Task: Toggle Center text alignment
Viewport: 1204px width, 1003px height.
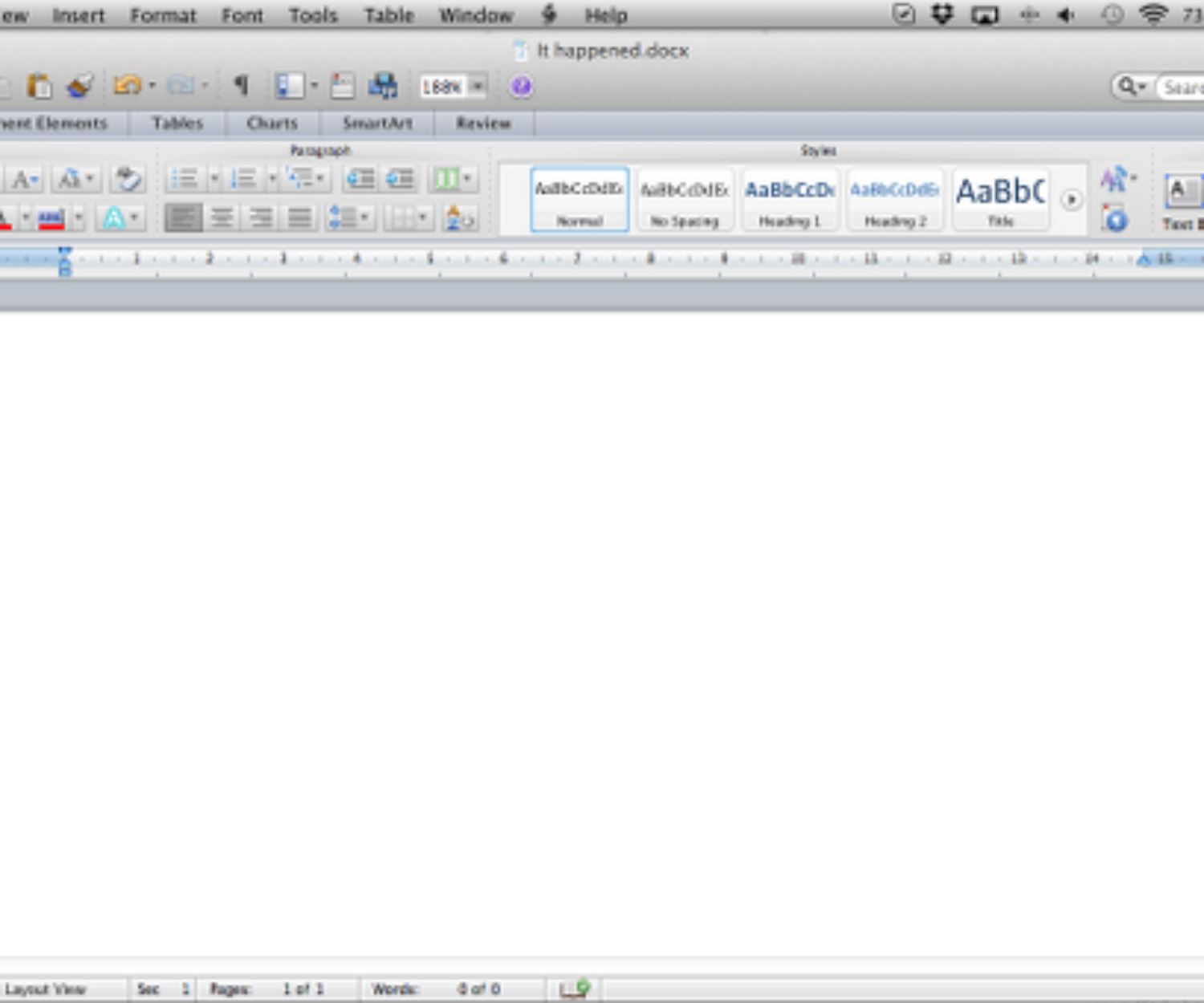Action: coord(222,217)
